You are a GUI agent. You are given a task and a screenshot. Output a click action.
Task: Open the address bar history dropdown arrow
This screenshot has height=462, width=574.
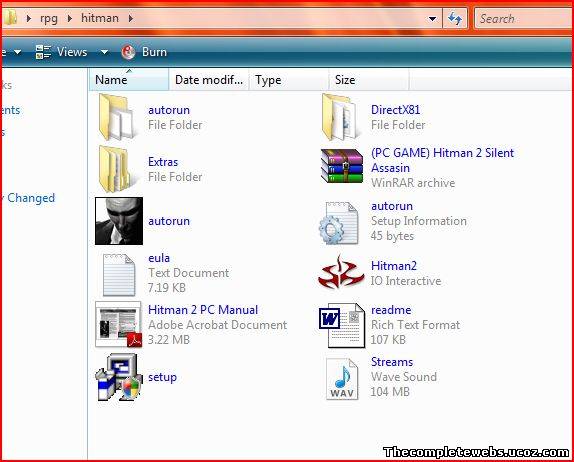tap(432, 18)
